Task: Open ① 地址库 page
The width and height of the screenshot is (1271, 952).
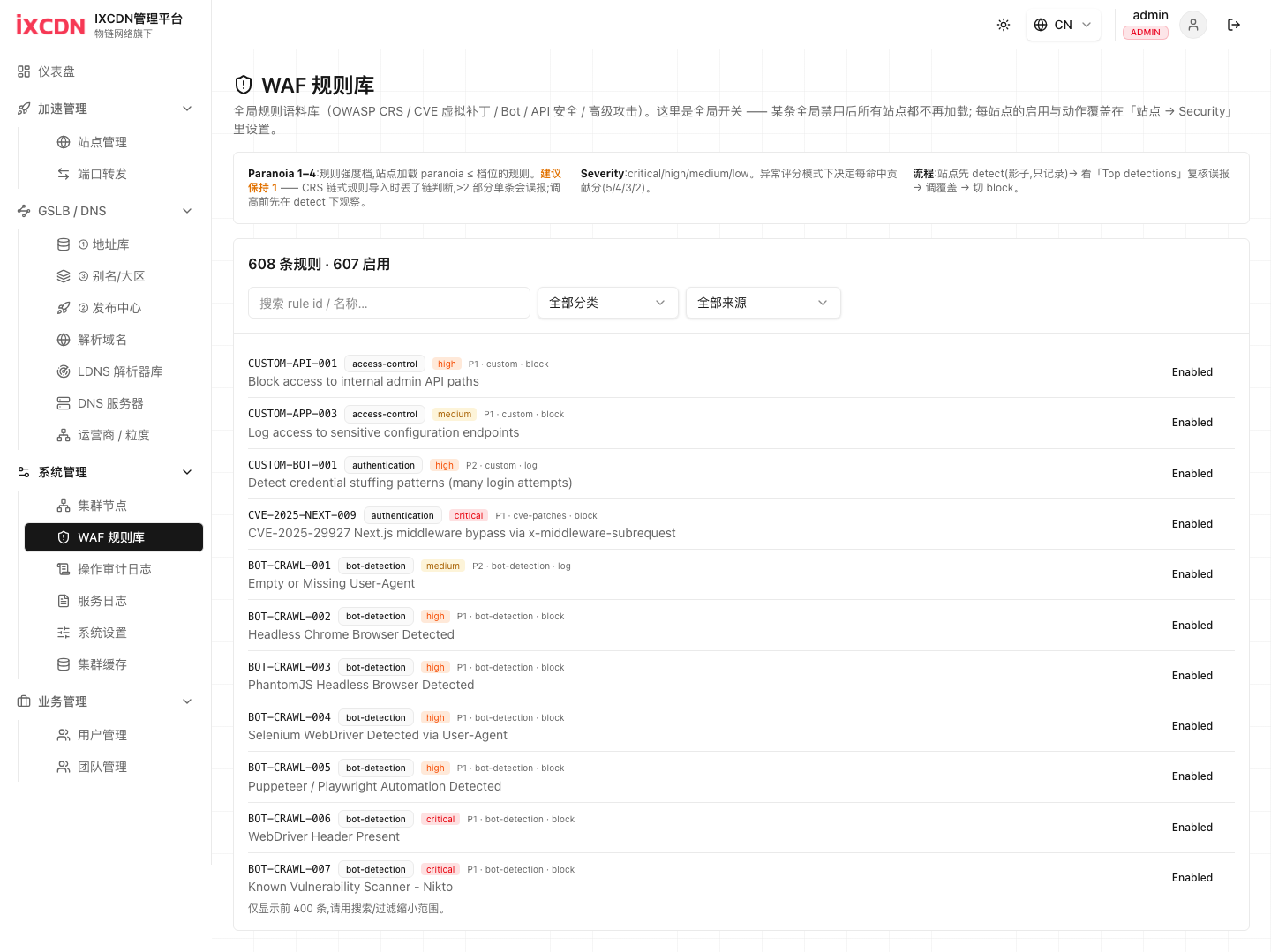Action: coord(113,244)
